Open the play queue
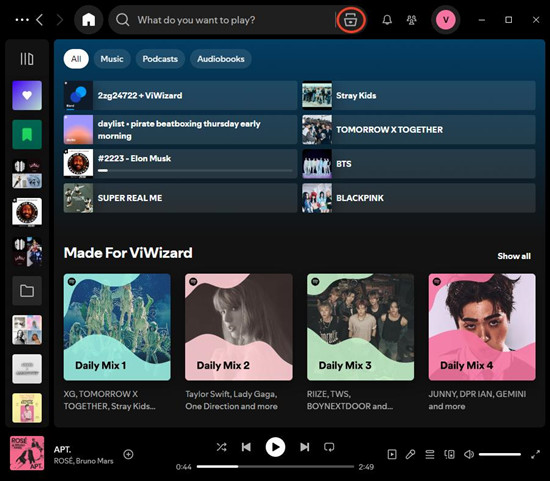 click(x=430, y=455)
